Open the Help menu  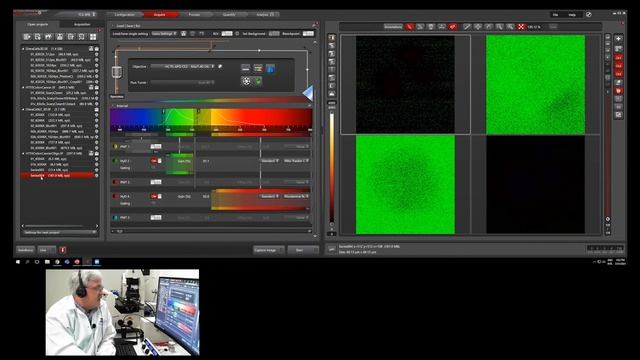[572, 14]
